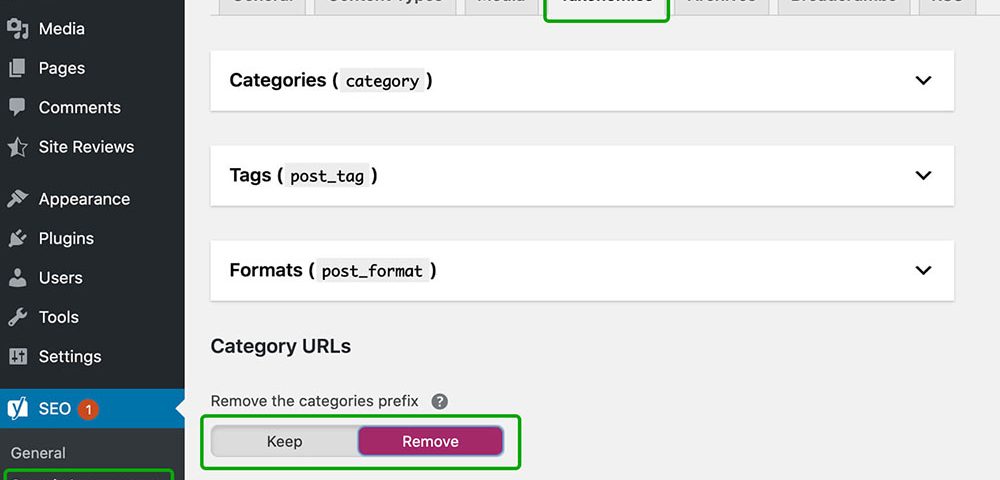Select Remove for categories prefix

pos(430,441)
